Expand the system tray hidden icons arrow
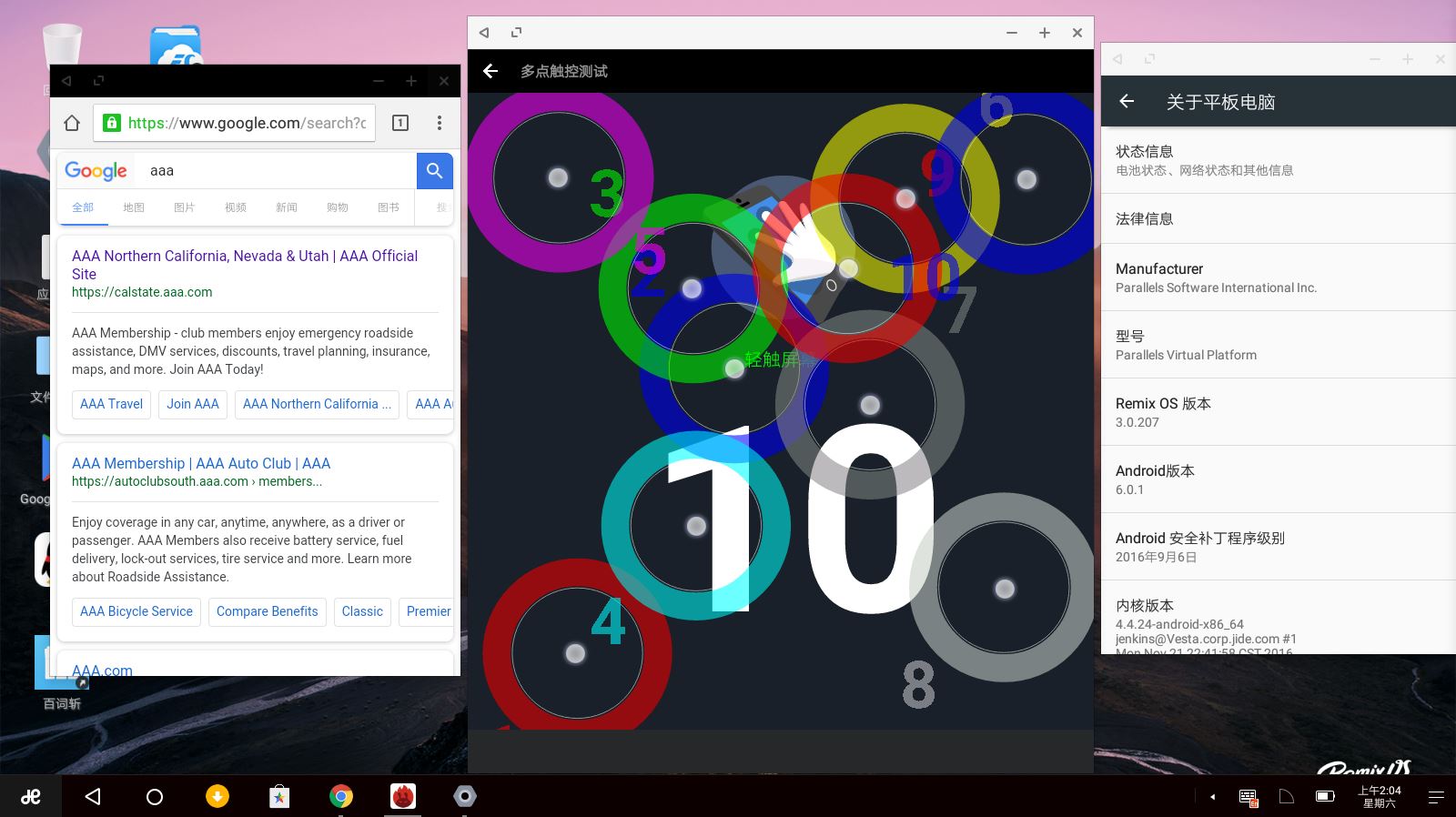1456x817 pixels. click(x=1212, y=797)
